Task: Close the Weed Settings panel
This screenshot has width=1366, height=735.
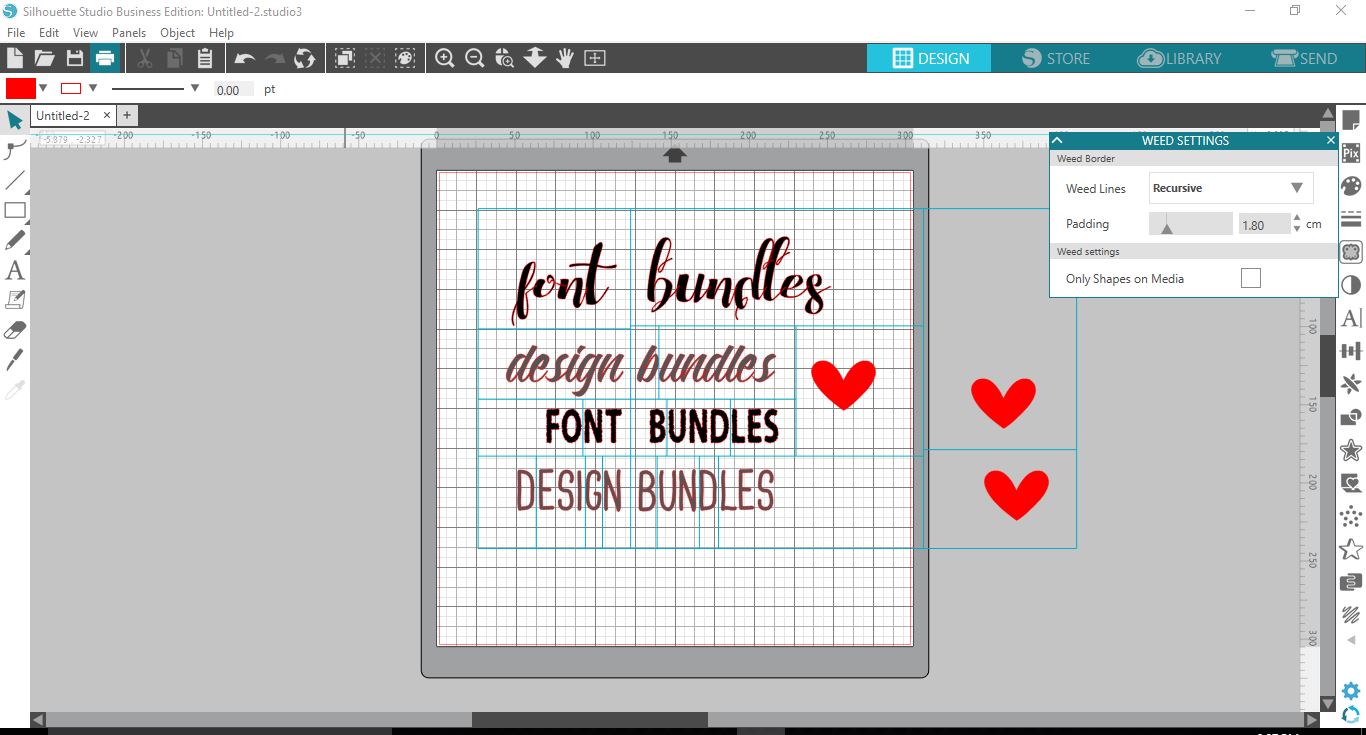Action: [1331, 141]
